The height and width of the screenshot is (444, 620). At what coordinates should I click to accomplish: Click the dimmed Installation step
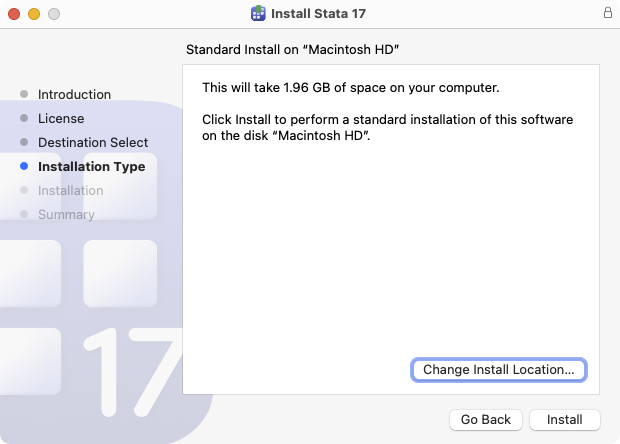(70, 191)
